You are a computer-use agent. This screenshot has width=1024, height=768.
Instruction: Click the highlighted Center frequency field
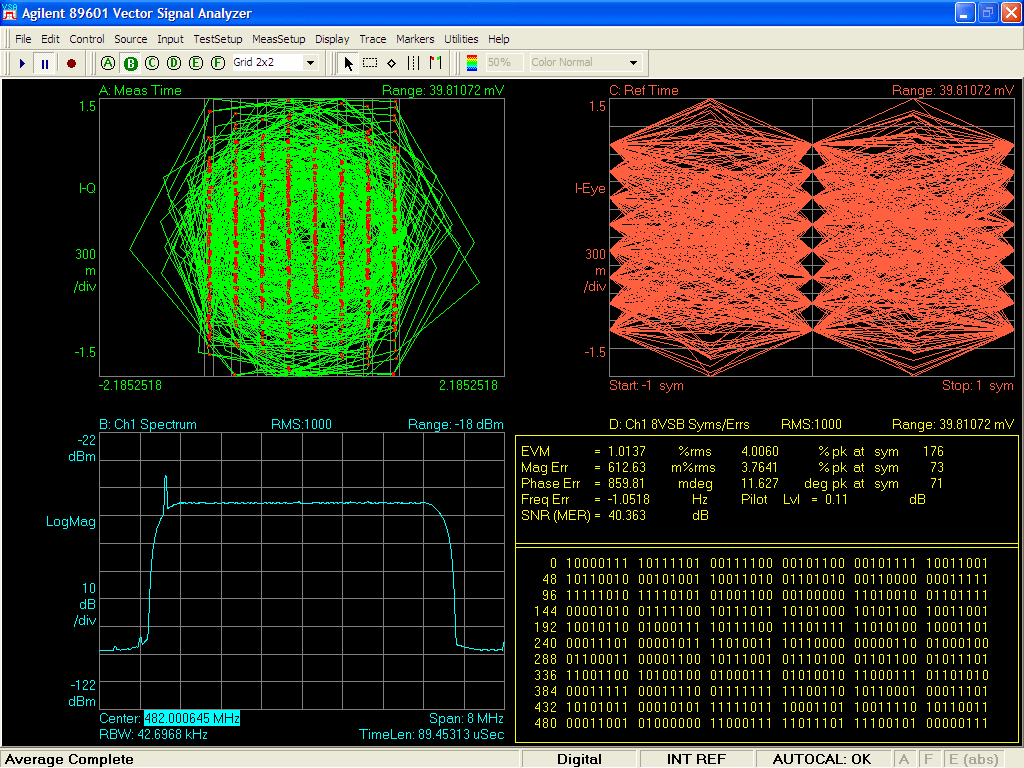[192, 719]
